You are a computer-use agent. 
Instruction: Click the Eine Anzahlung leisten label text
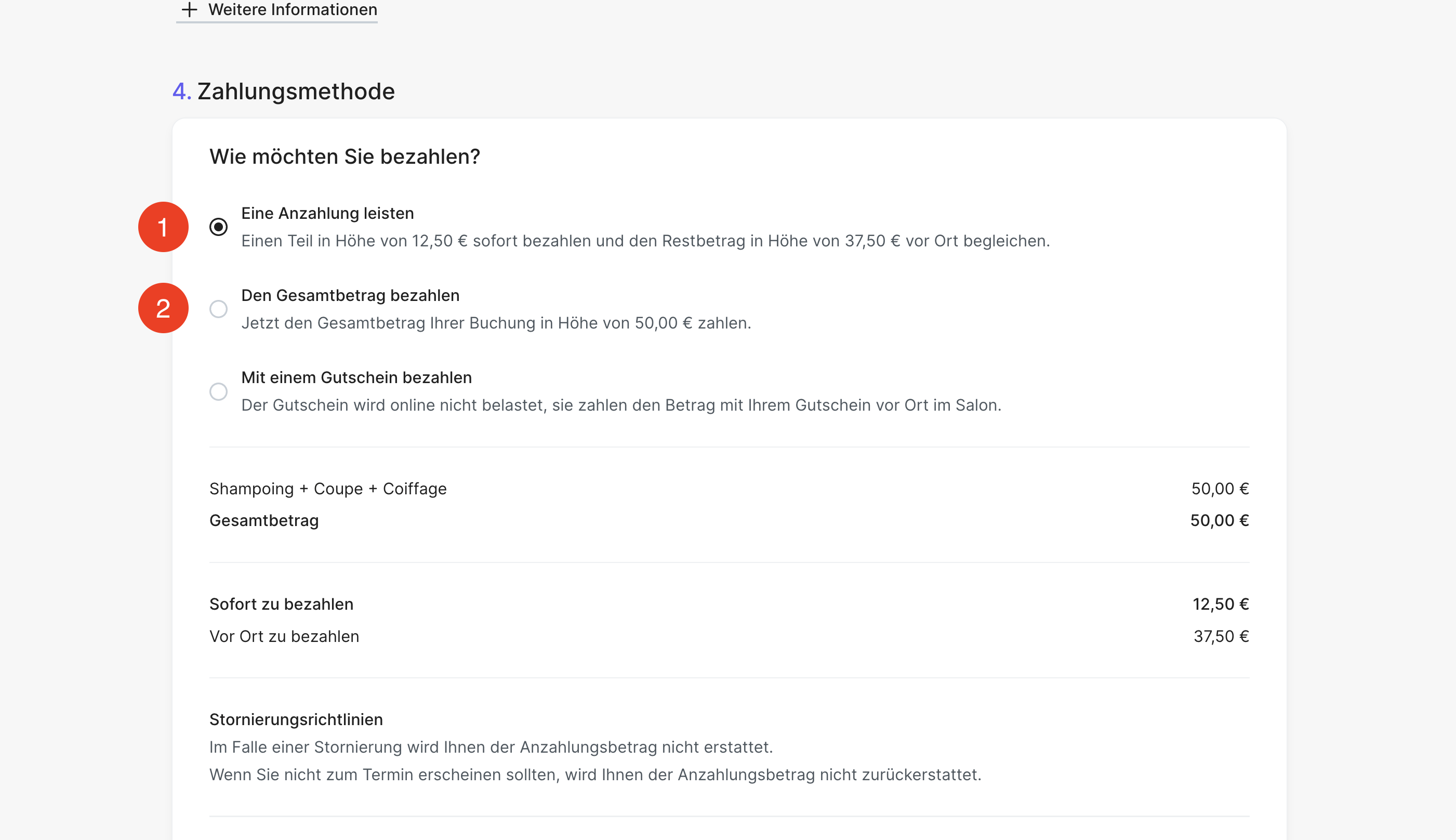pyautogui.click(x=327, y=214)
